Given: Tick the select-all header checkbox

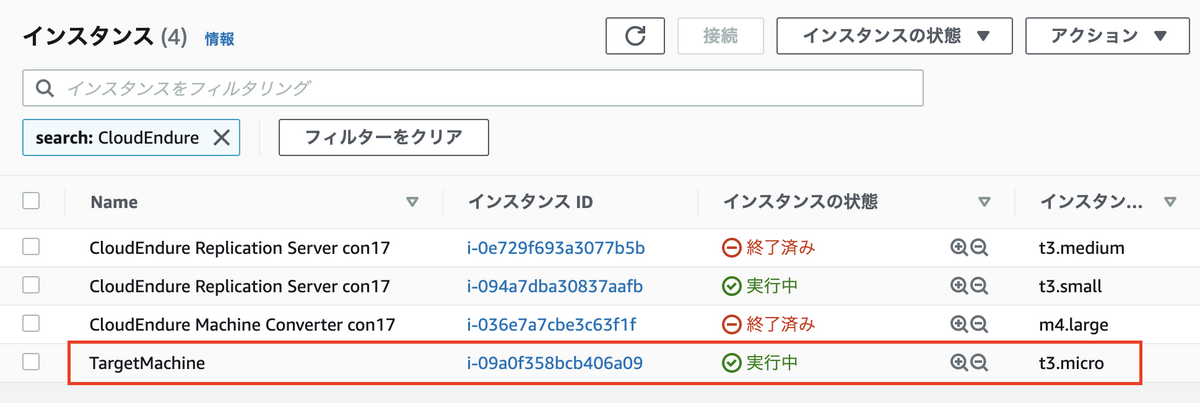Looking at the screenshot, I should (31, 201).
